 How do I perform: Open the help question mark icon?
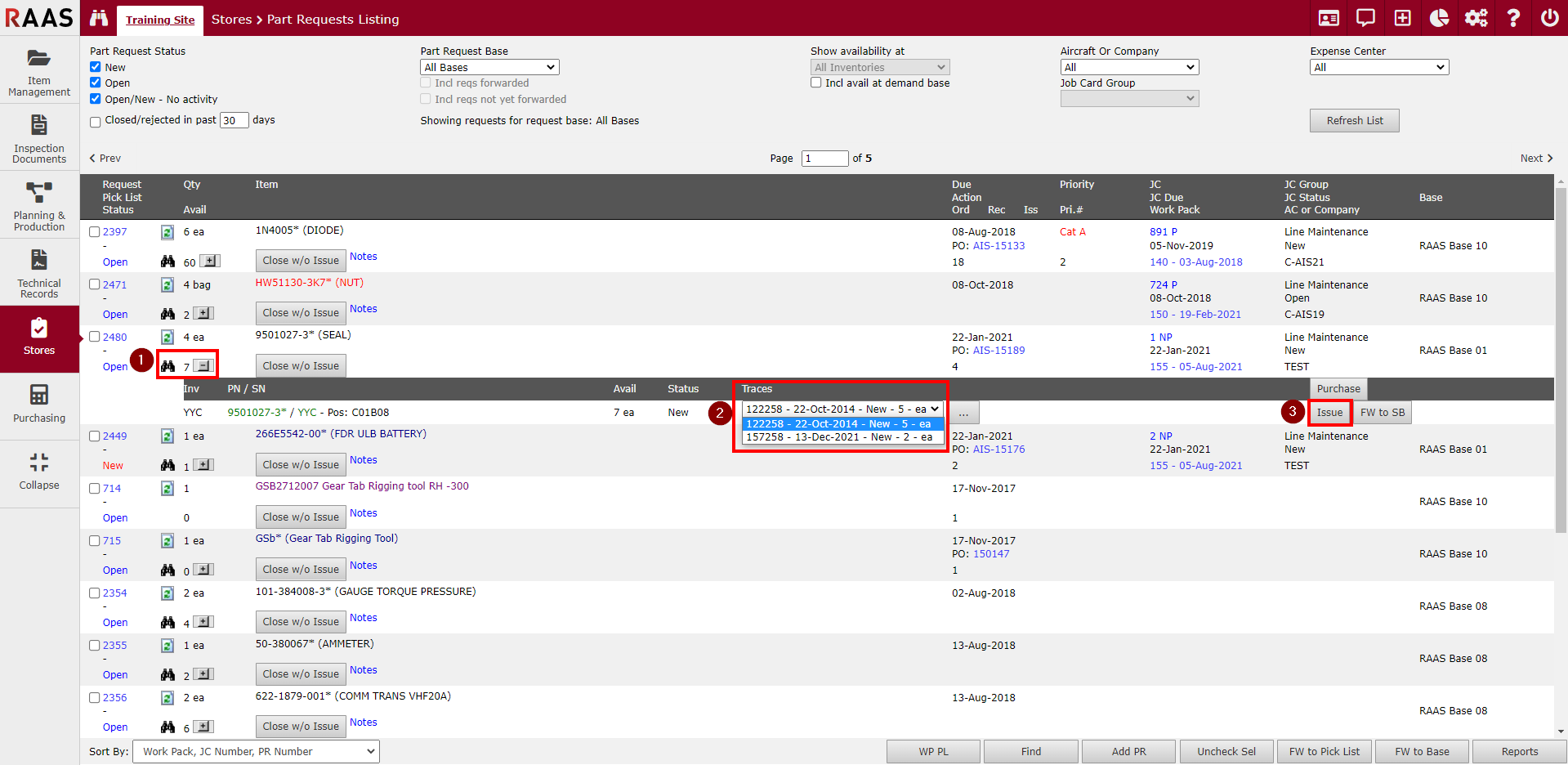tap(1513, 18)
